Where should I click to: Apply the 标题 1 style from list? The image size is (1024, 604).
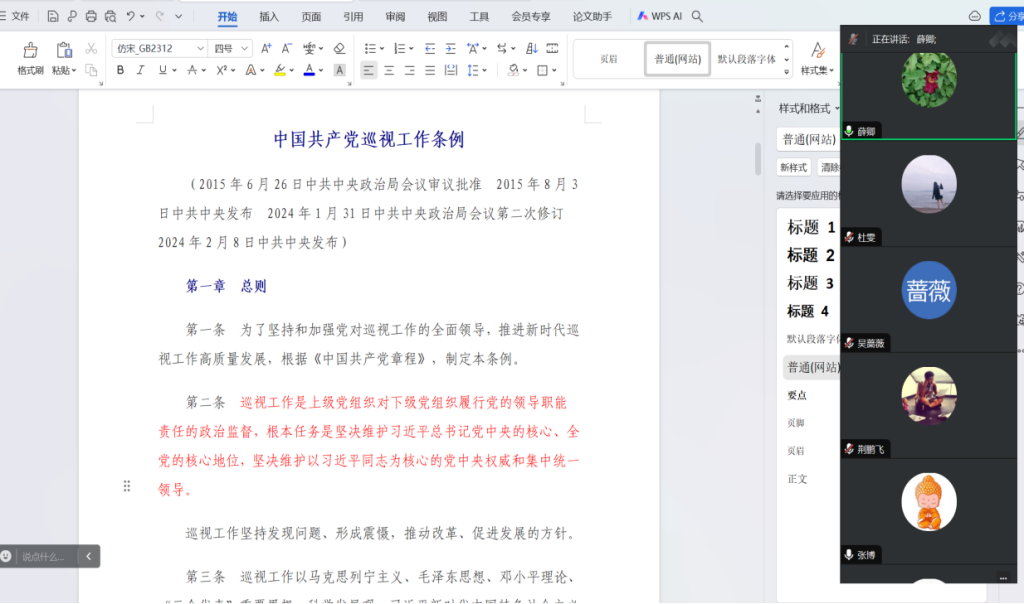point(810,227)
